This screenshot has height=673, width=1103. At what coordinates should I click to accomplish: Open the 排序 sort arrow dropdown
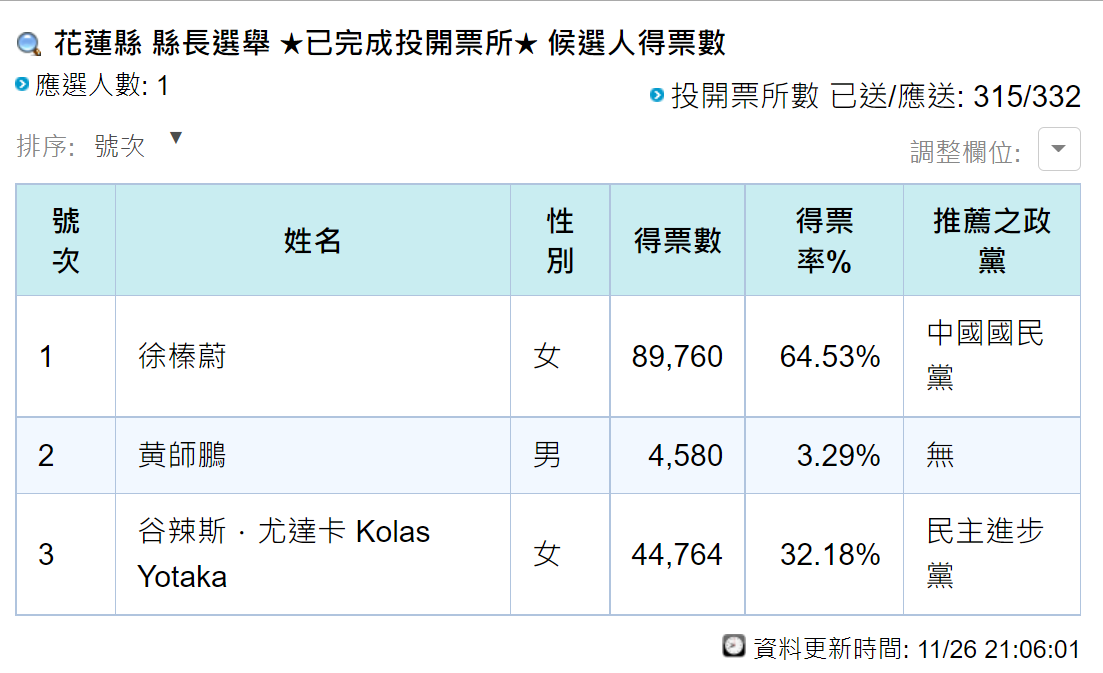(x=176, y=137)
